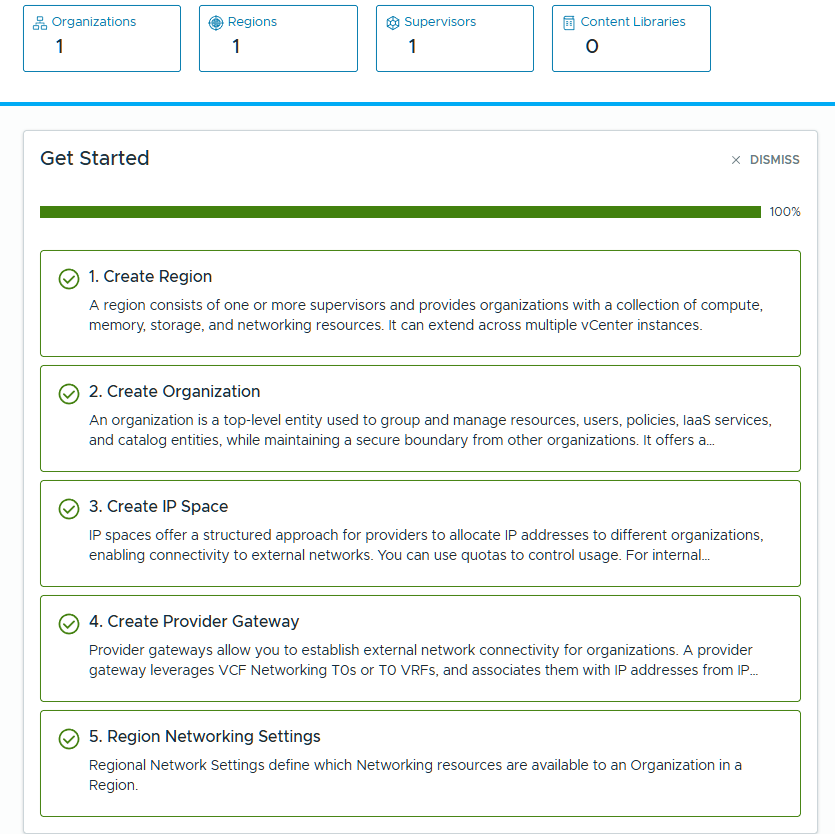Click the Organizations hierarchy icon
This screenshot has width=835, height=834.
[x=40, y=23]
